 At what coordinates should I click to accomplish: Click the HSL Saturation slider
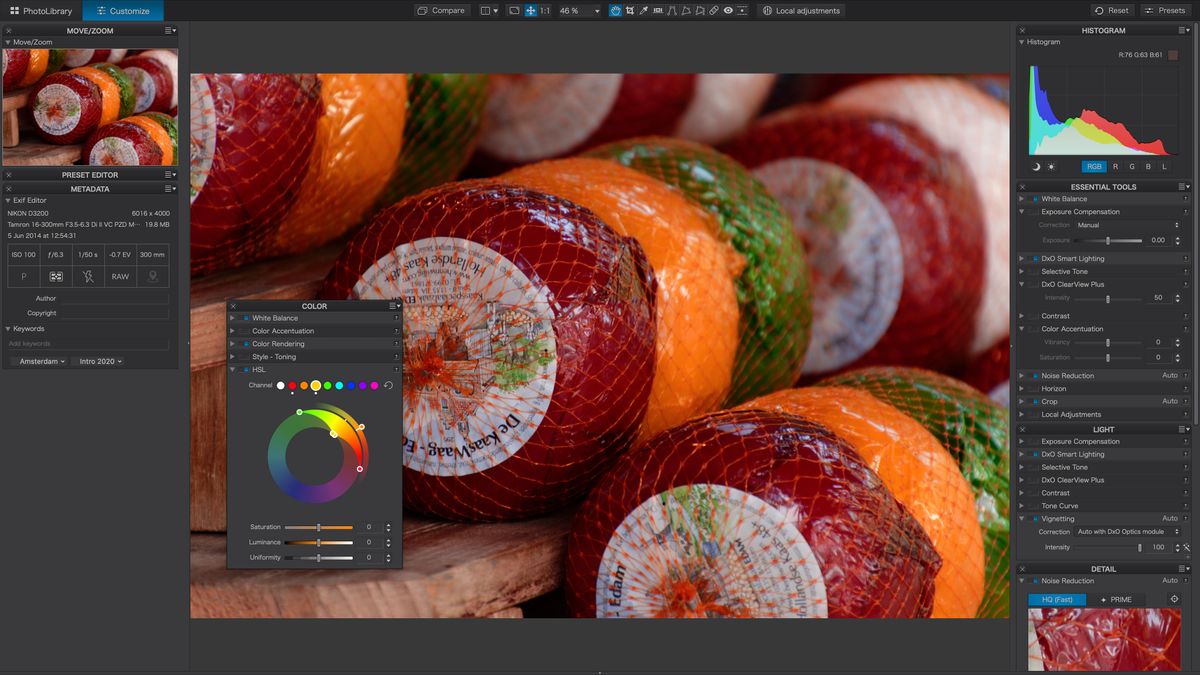click(x=318, y=527)
